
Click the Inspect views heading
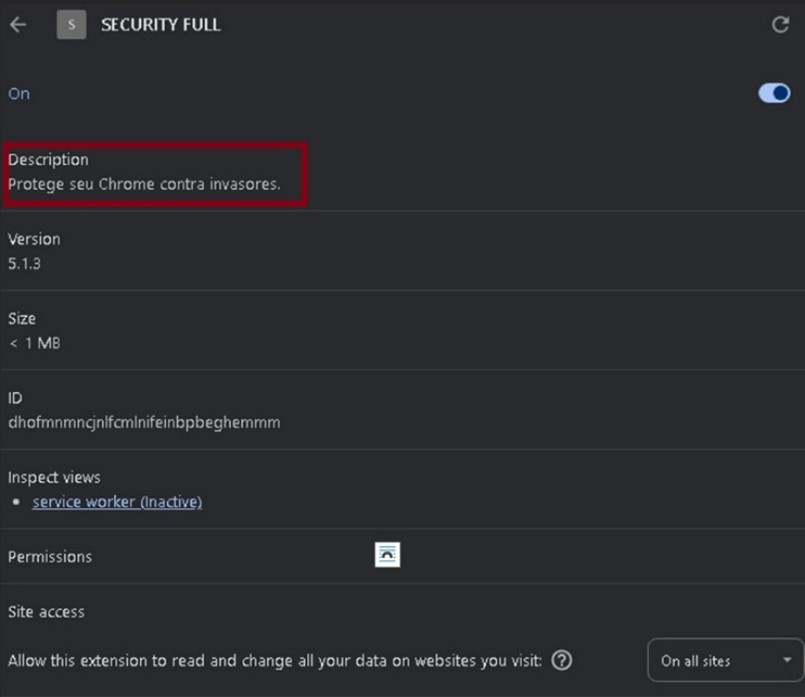pos(54,477)
